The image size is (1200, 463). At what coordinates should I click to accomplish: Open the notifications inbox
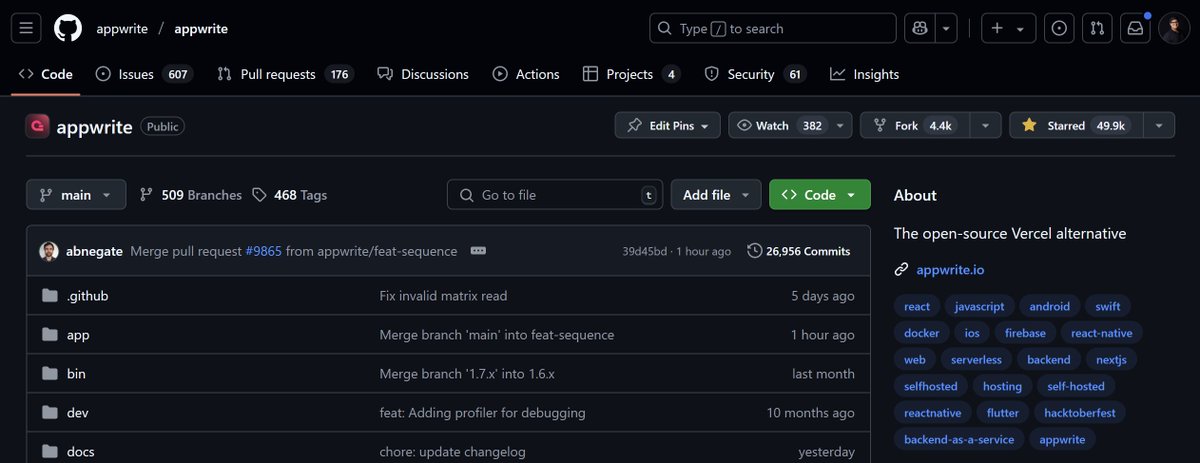point(1135,28)
